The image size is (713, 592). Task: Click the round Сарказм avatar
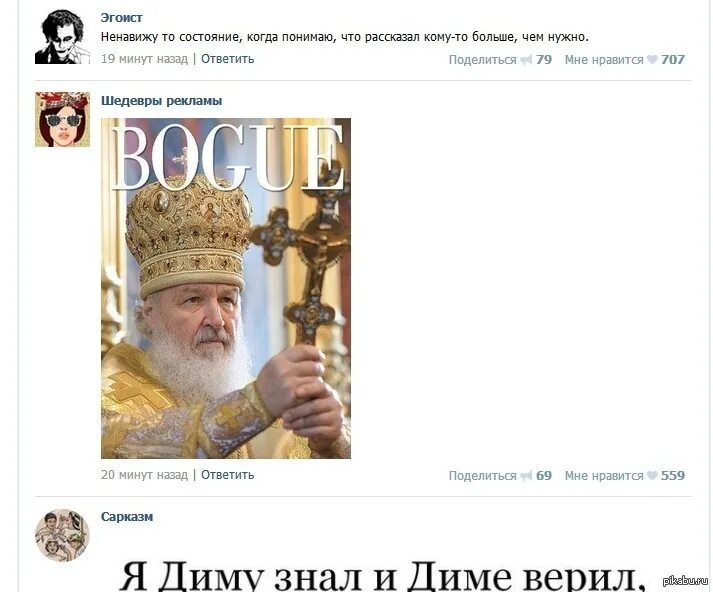[62, 535]
